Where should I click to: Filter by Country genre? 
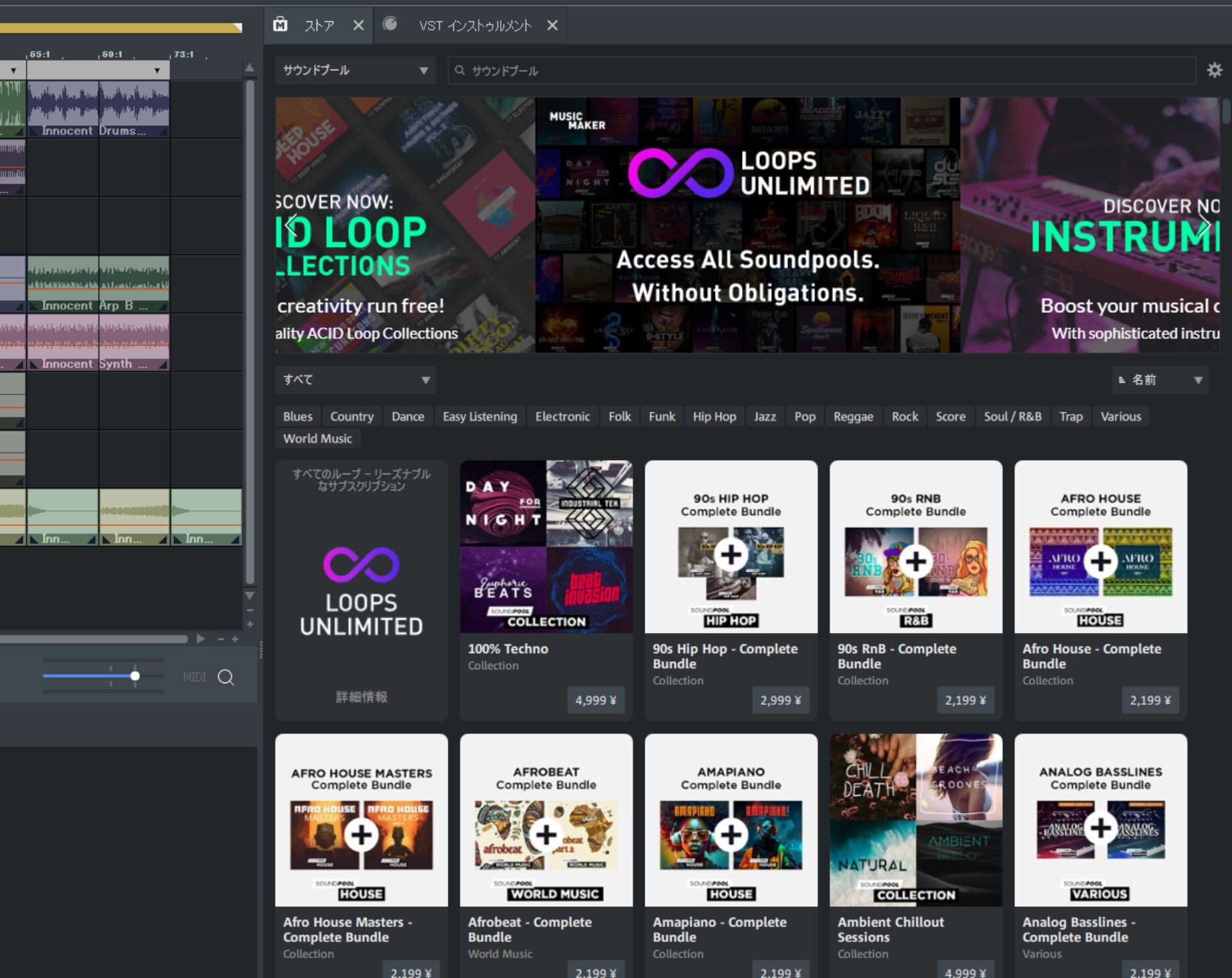pos(352,417)
